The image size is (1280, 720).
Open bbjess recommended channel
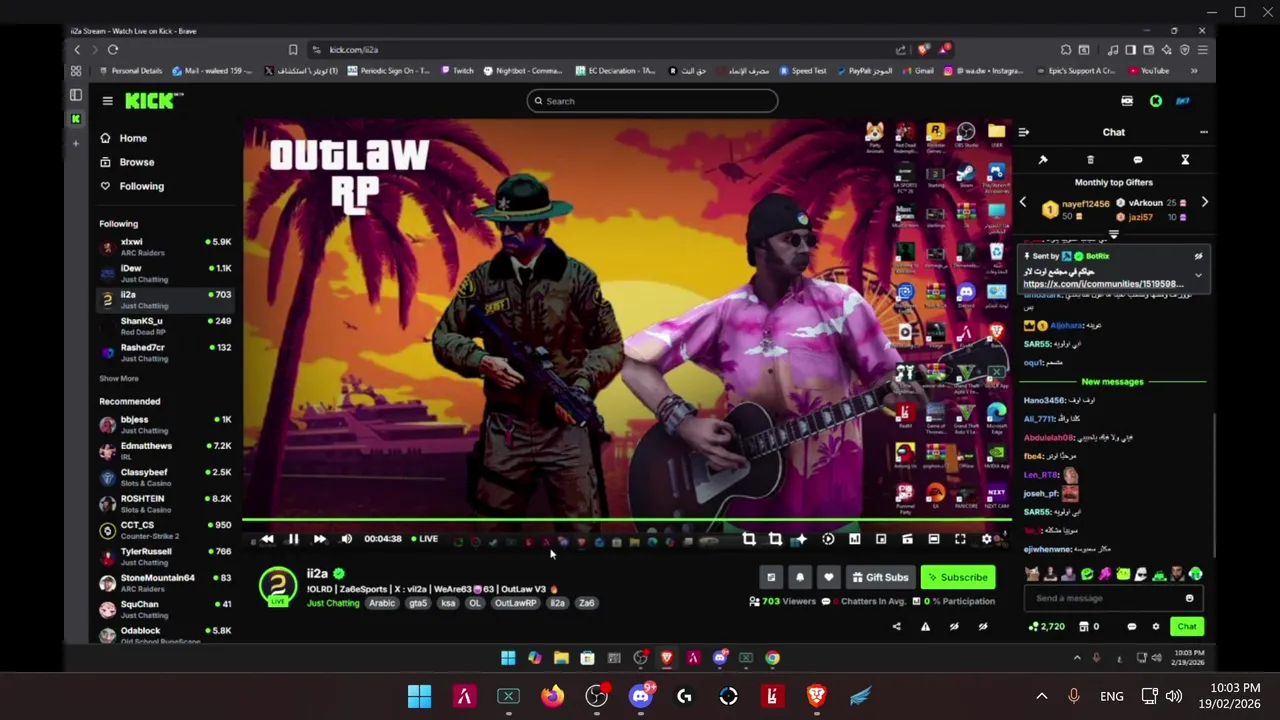pos(166,424)
